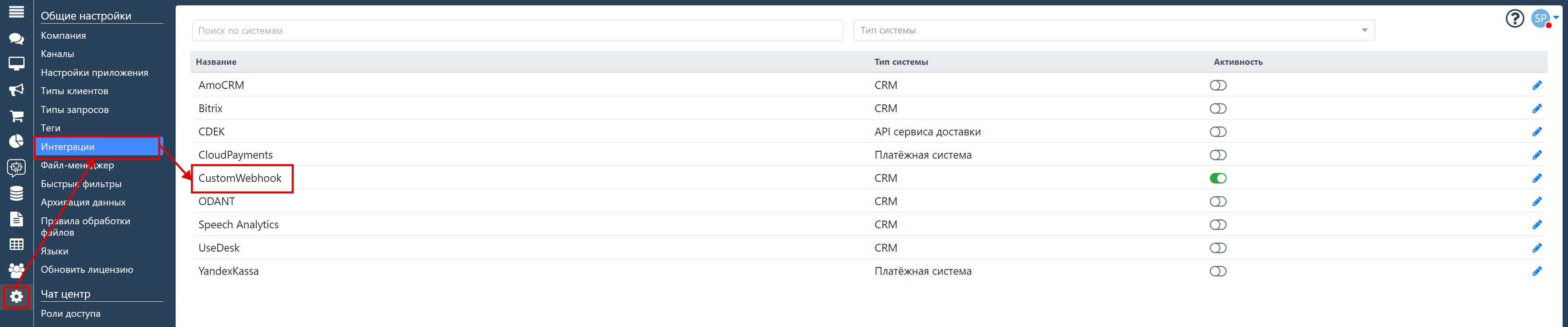Open the help question mark icon

point(1515,19)
